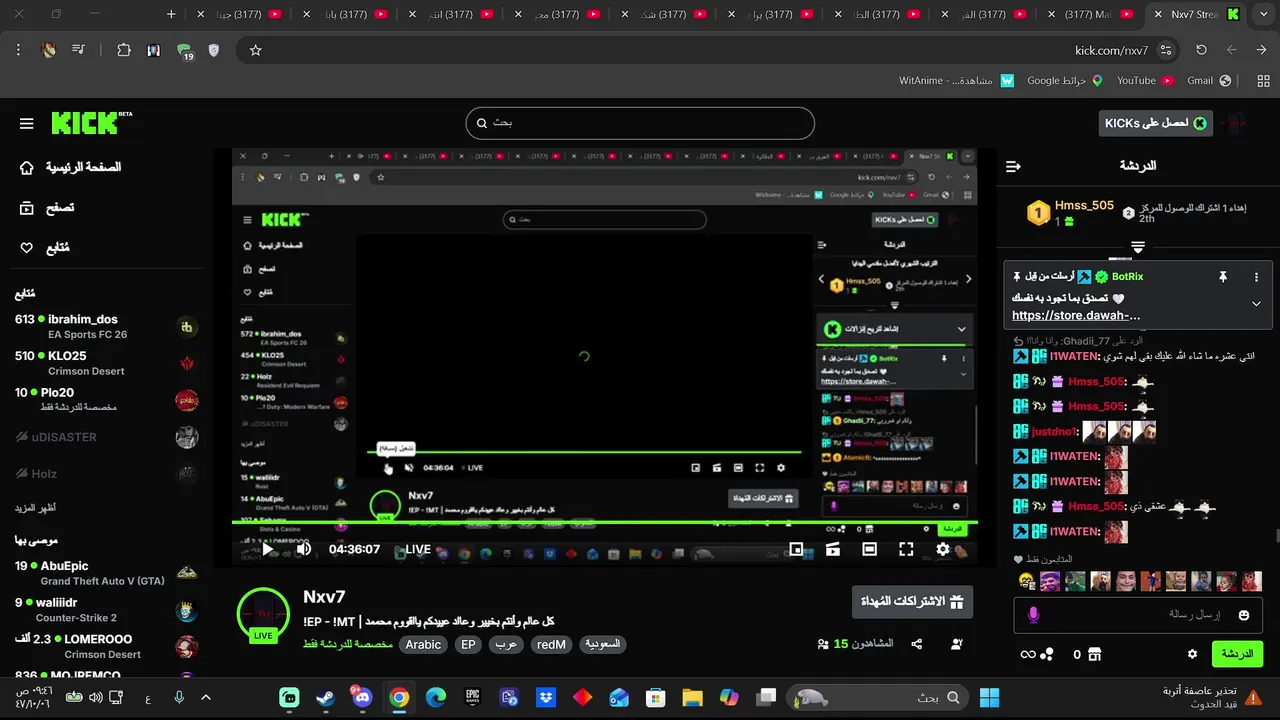Screen dimensions: 1280x720
Task: Toggle mini player mode in the video controls
Action: coord(797,549)
